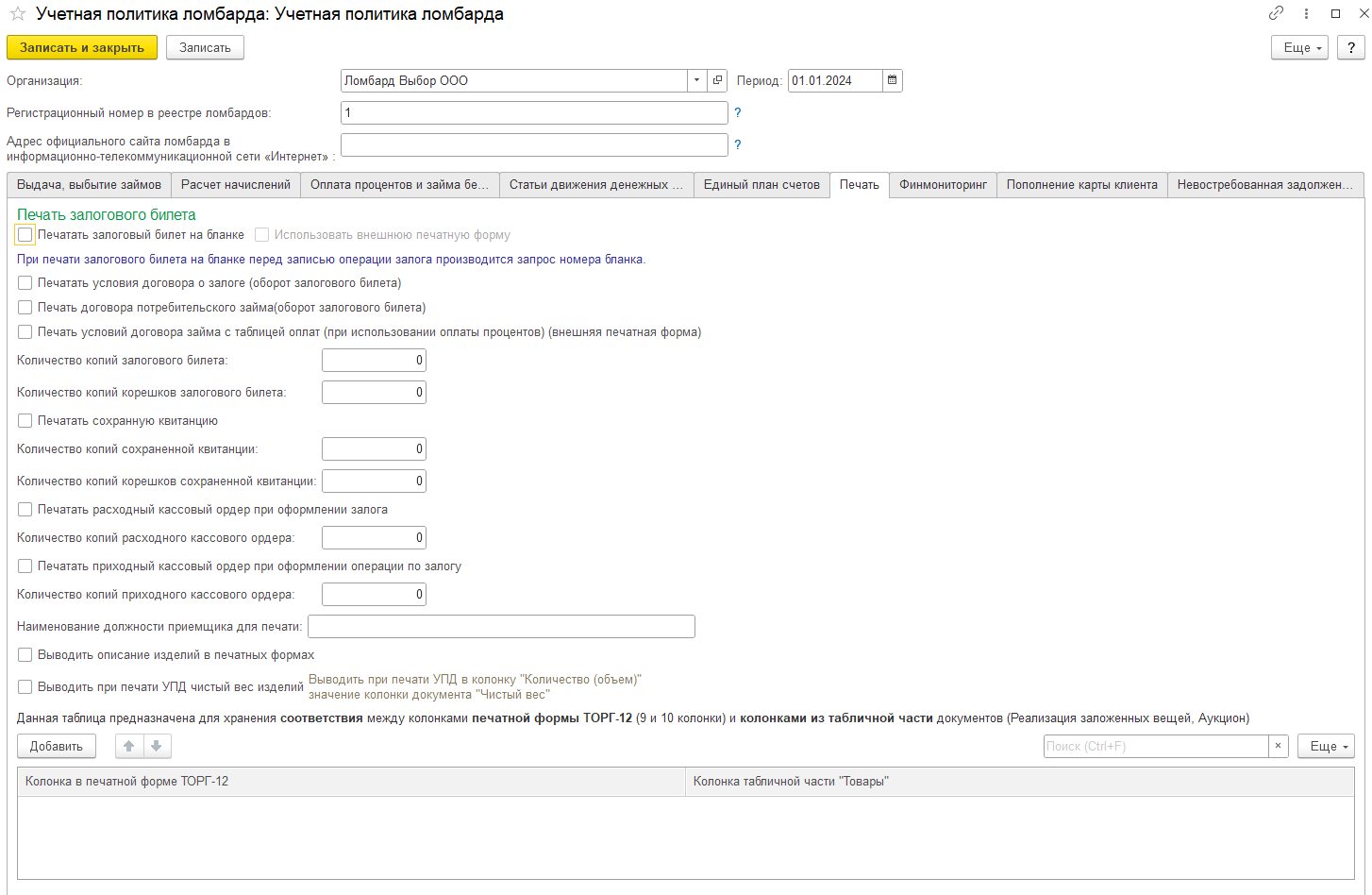Enable Выводить при печати УПД чистый вес
The width and height of the screenshot is (1372, 895).
(x=25, y=686)
